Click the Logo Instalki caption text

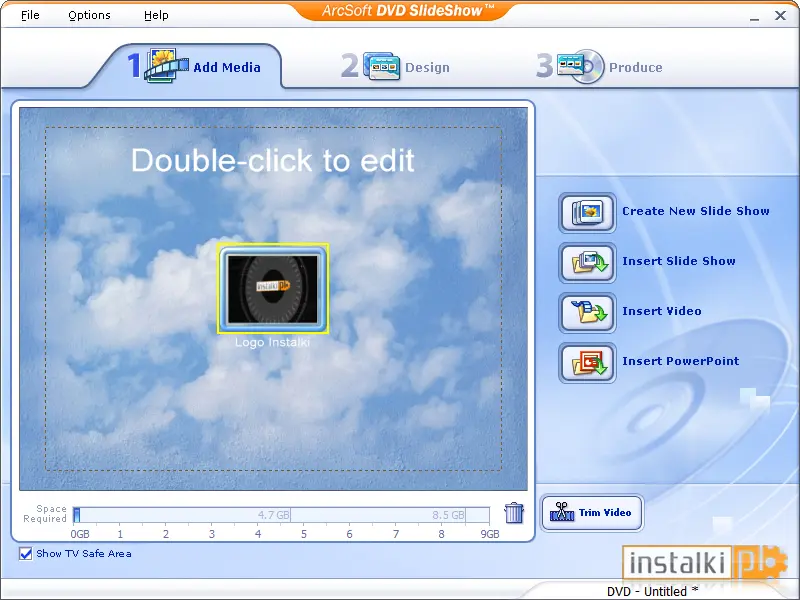[272, 342]
